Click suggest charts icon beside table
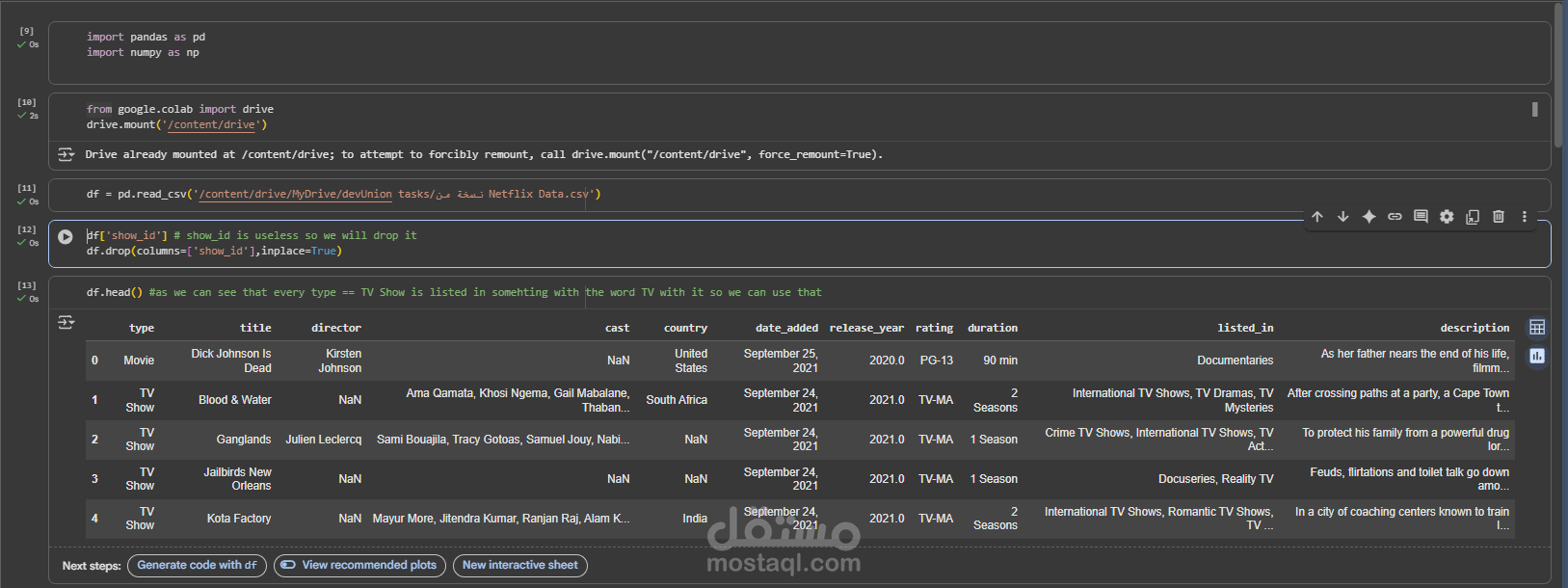 1537,356
